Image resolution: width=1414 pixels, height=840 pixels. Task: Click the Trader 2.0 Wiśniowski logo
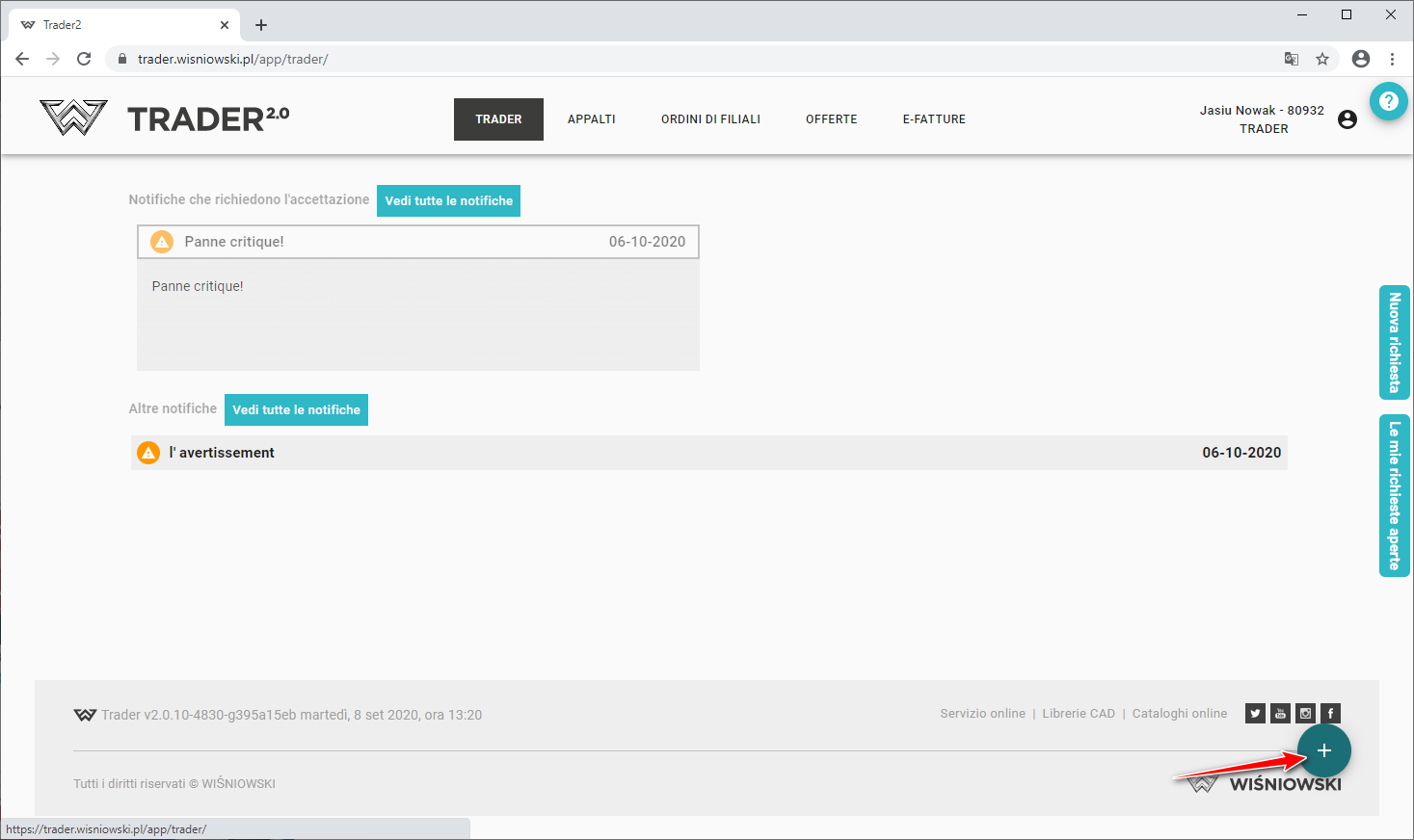165,118
